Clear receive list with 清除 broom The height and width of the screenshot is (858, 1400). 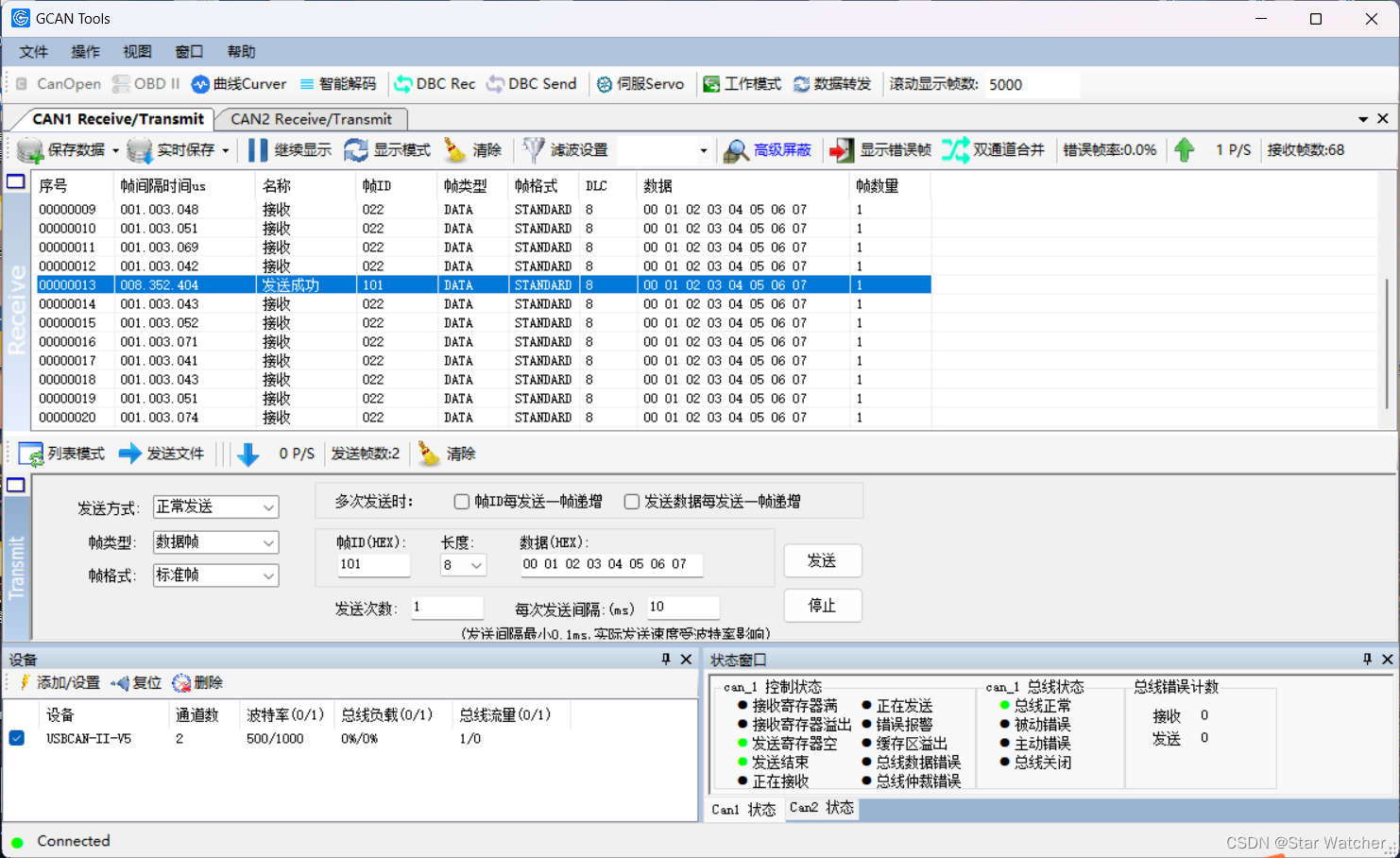[472, 150]
